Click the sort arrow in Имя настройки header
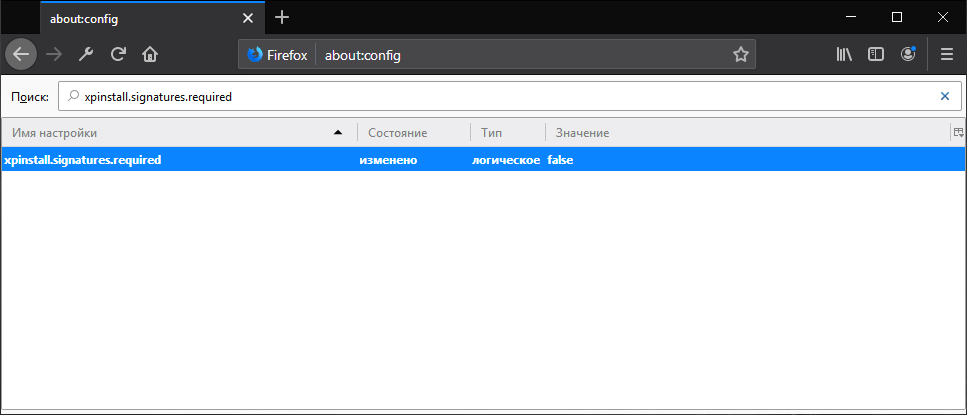967x415 pixels. point(337,133)
